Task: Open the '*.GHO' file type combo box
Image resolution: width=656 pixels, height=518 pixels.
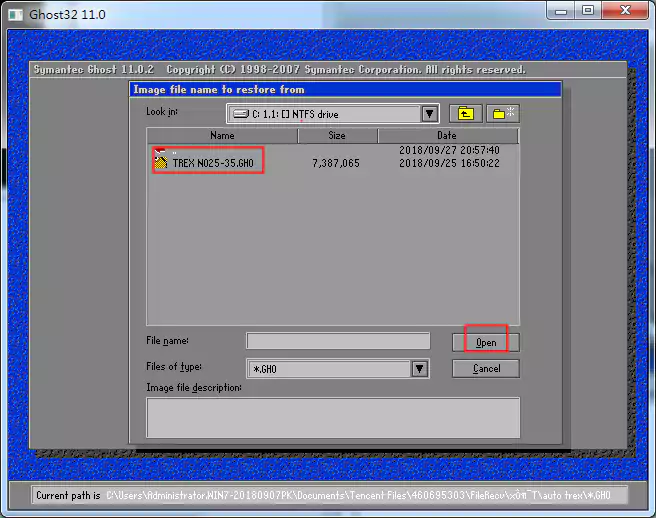Action: [x=330, y=369]
